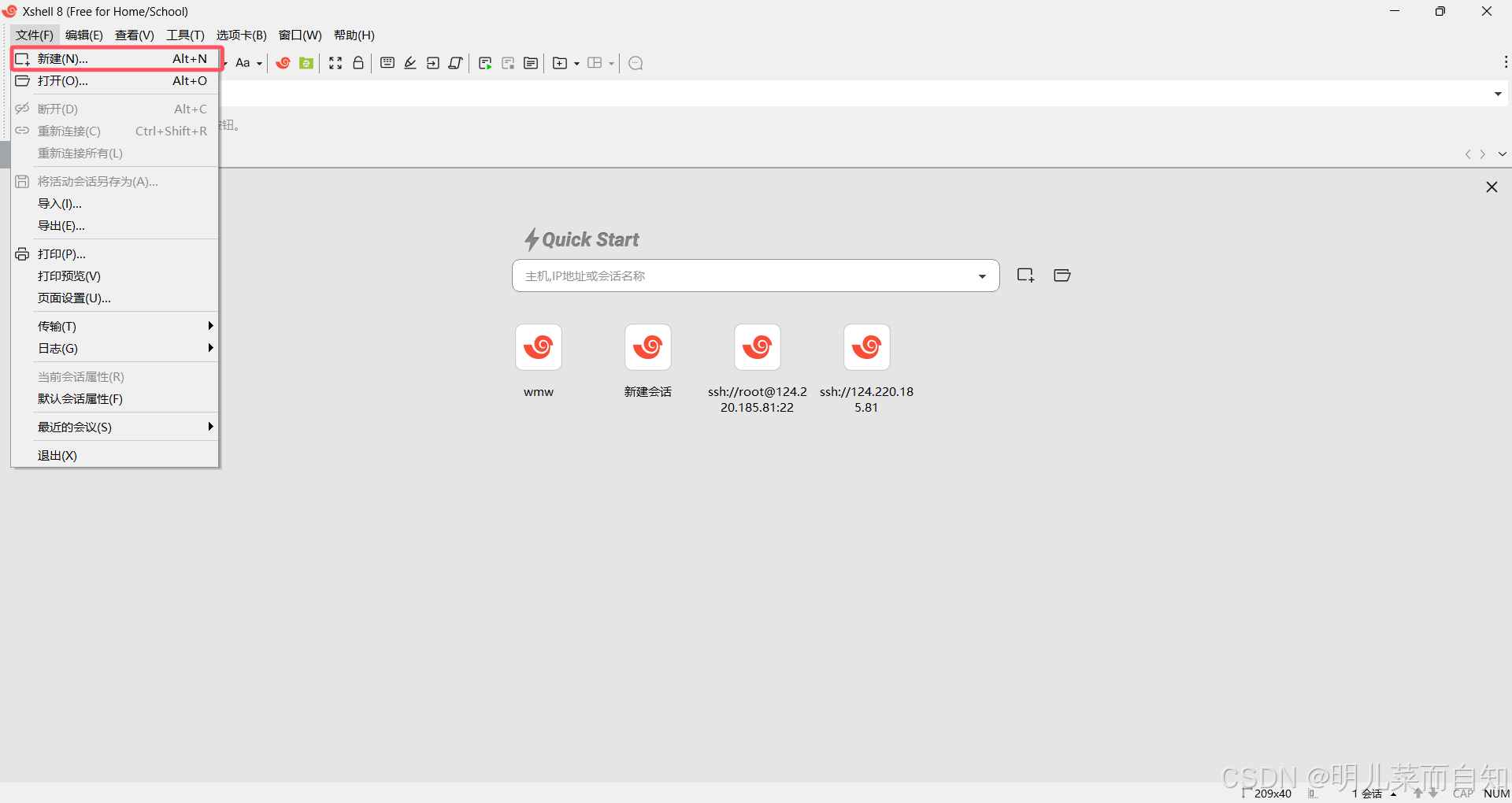
Task: Open the arrow beside the new tab icon
Action: point(576,64)
